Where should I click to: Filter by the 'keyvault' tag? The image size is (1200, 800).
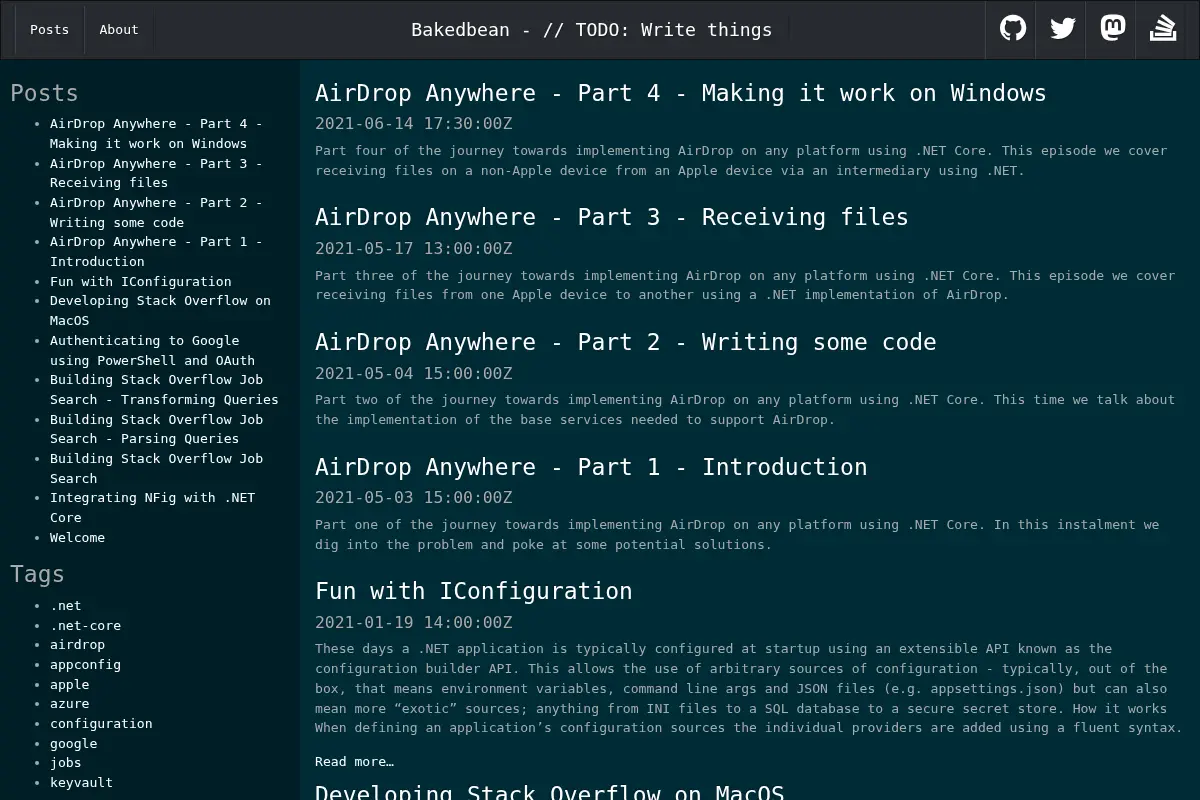81,782
